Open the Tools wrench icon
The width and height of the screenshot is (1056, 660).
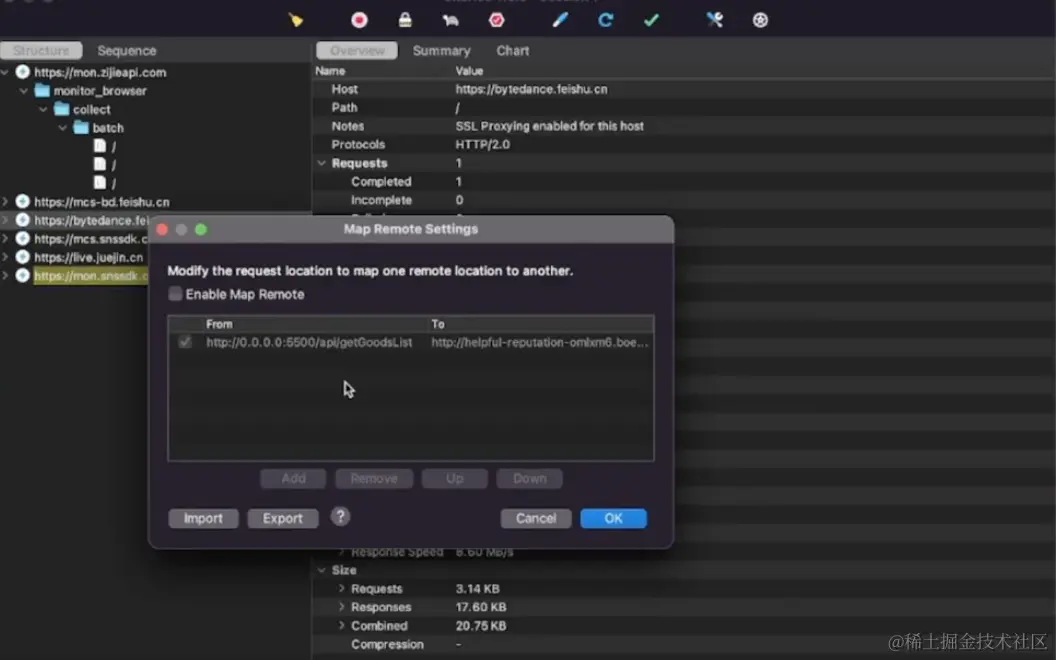715,20
